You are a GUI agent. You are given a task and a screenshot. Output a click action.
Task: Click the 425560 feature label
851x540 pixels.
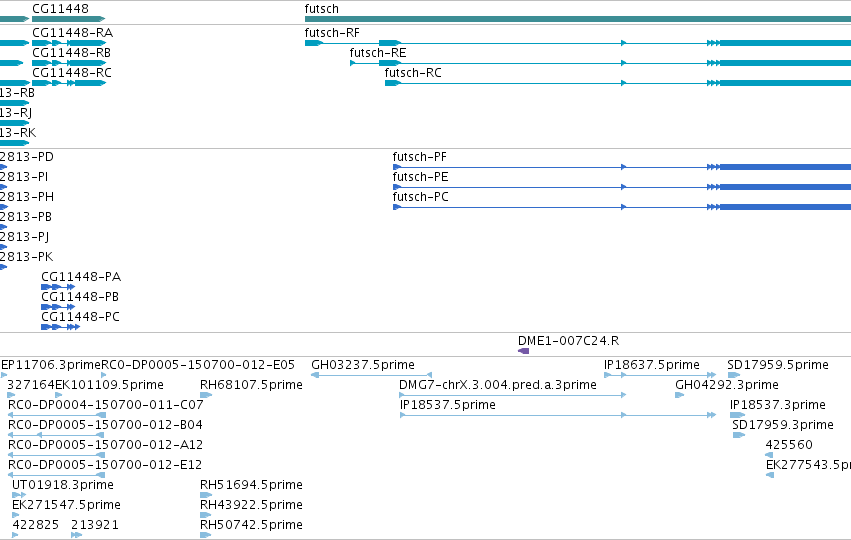tap(789, 445)
